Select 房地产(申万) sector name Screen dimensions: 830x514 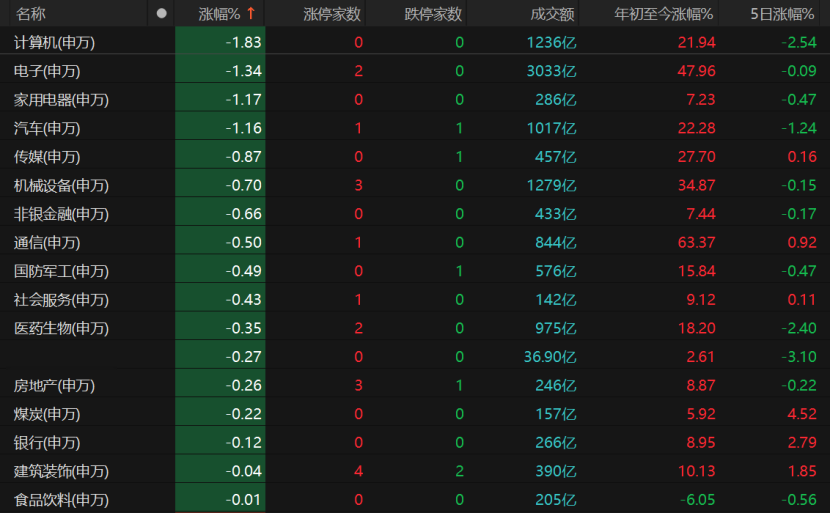point(55,385)
